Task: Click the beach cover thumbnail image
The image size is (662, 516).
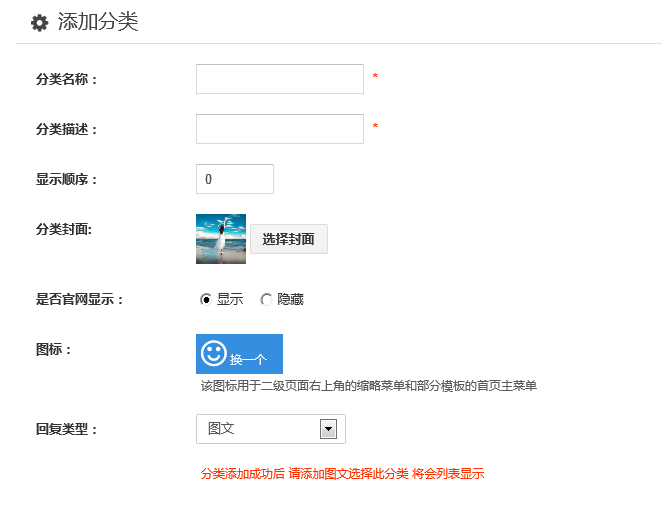Action: (x=221, y=239)
